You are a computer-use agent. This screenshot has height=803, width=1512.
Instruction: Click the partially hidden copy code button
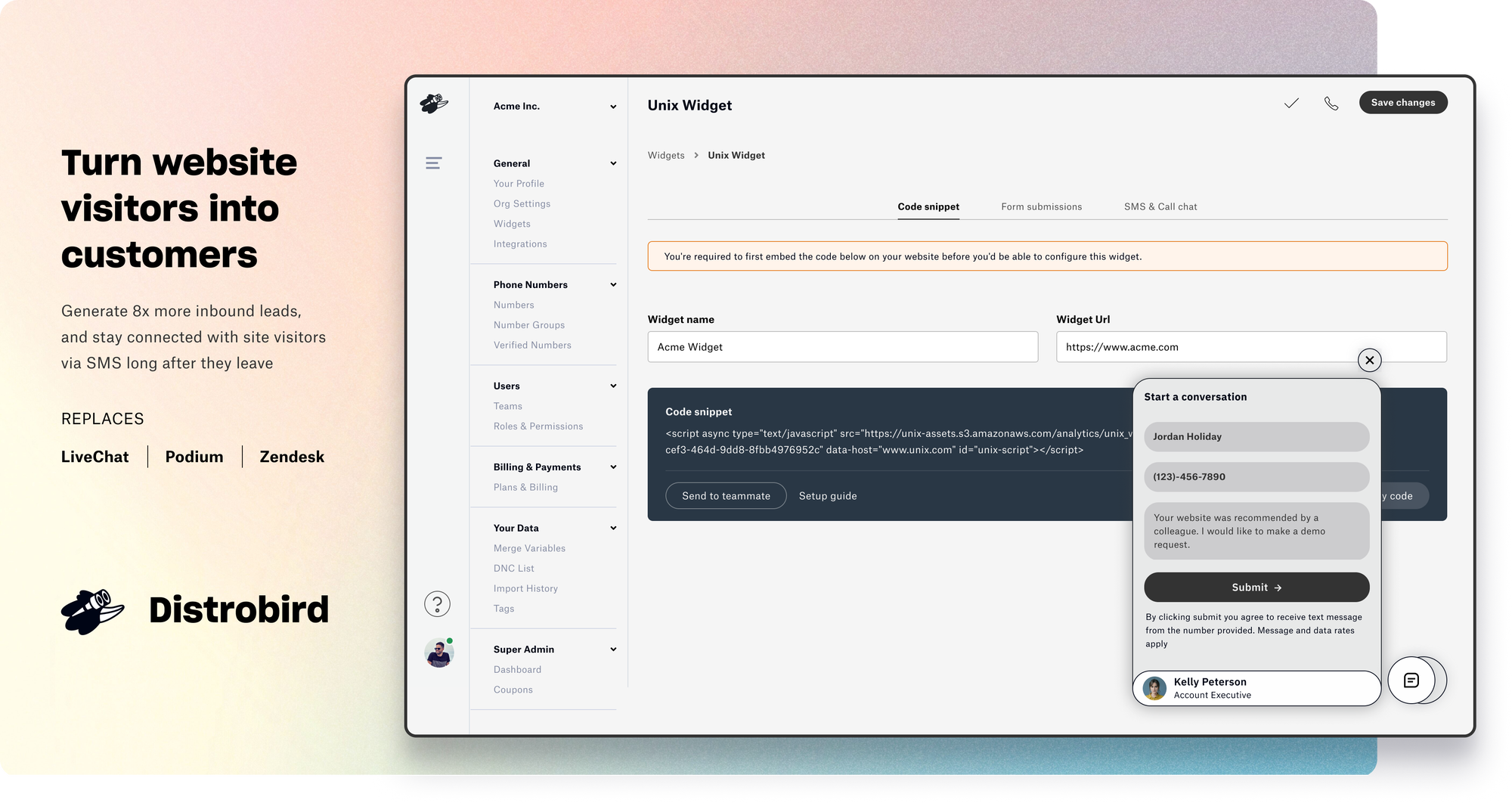pos(1405,496)
